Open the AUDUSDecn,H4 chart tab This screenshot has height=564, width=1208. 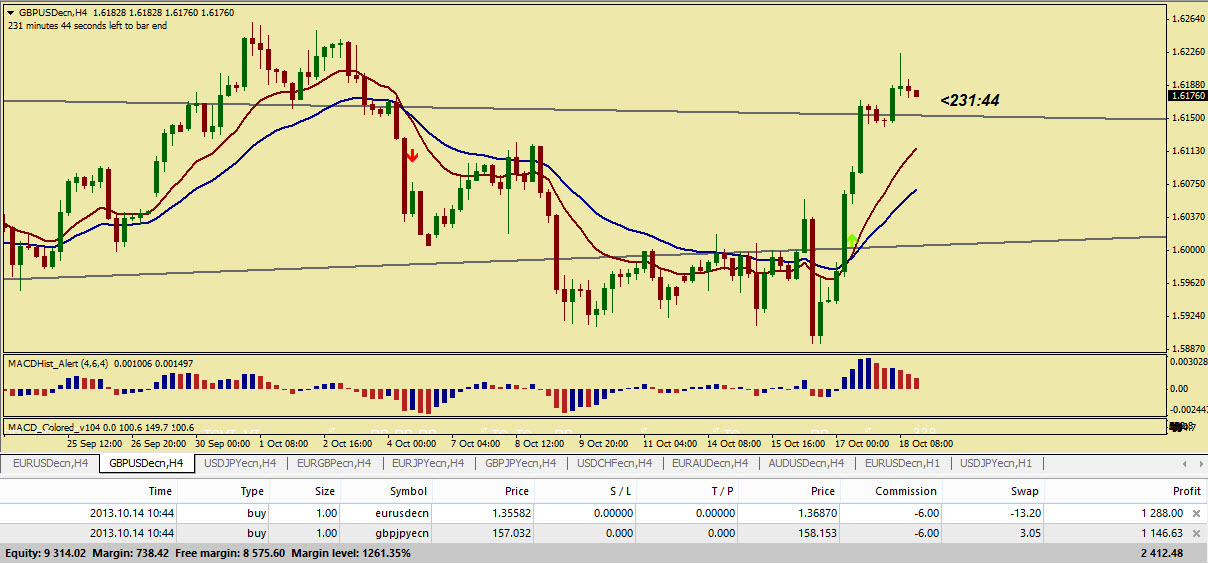[805, 464]
